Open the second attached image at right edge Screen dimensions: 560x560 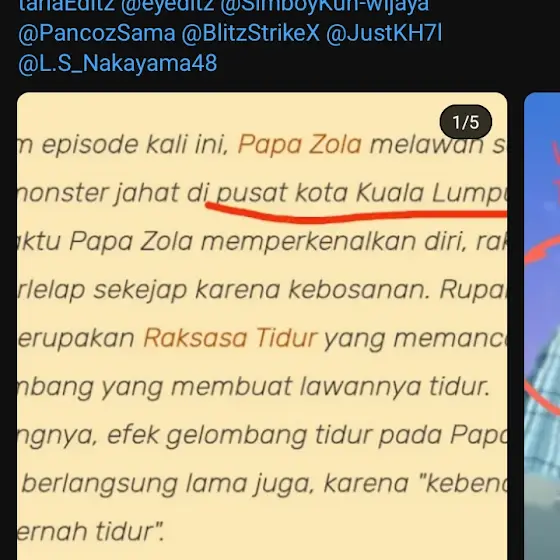pyautogui.click(x=542, y=326)
